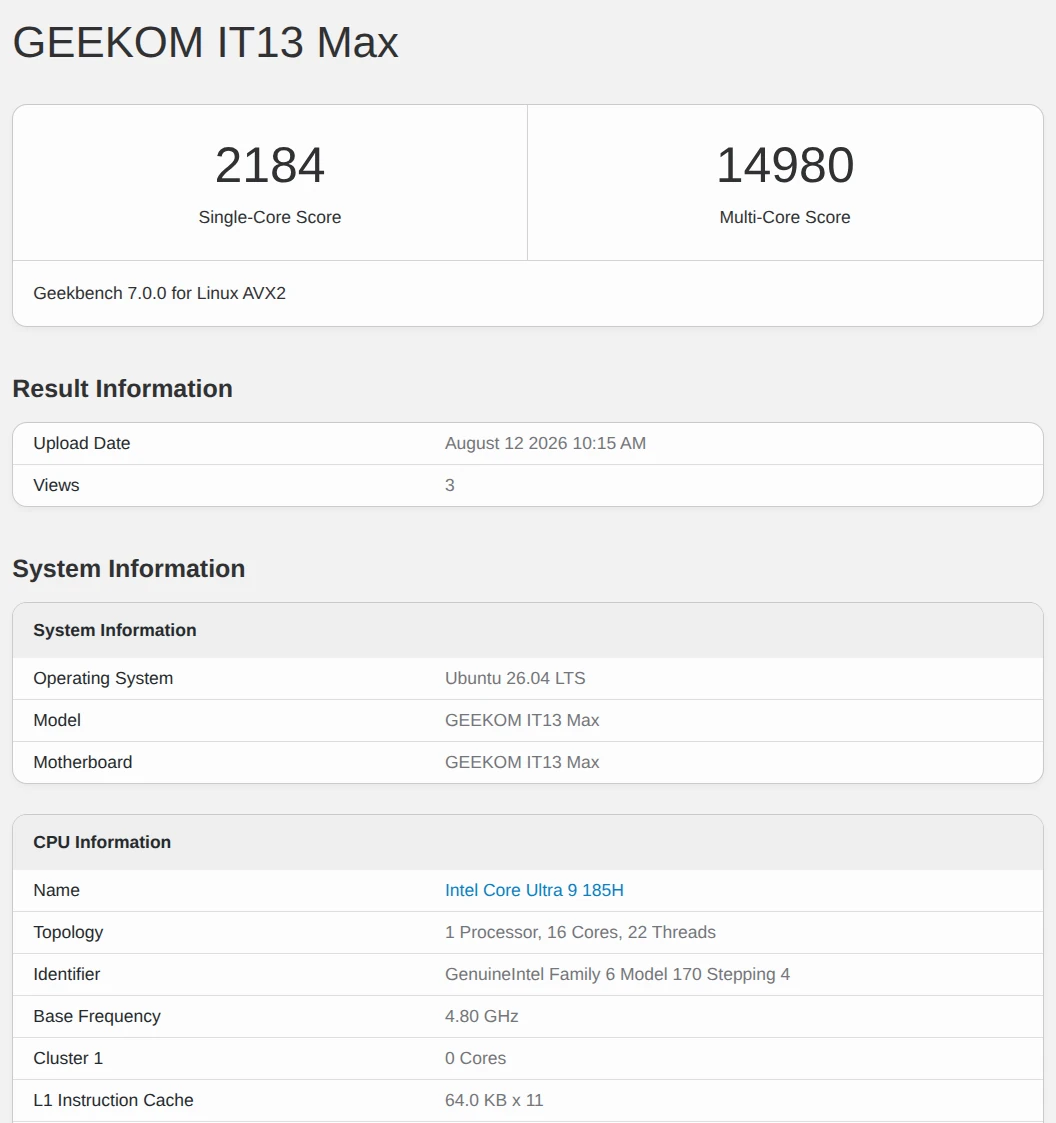Image resolution: width=1056 pixels, height=1123 pixels.
Task: Select the single-core score 2184
Action: [269, 165]
